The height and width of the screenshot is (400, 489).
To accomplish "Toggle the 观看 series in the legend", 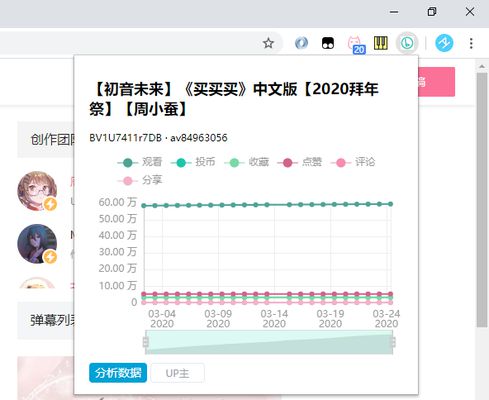I will point(140,162).
